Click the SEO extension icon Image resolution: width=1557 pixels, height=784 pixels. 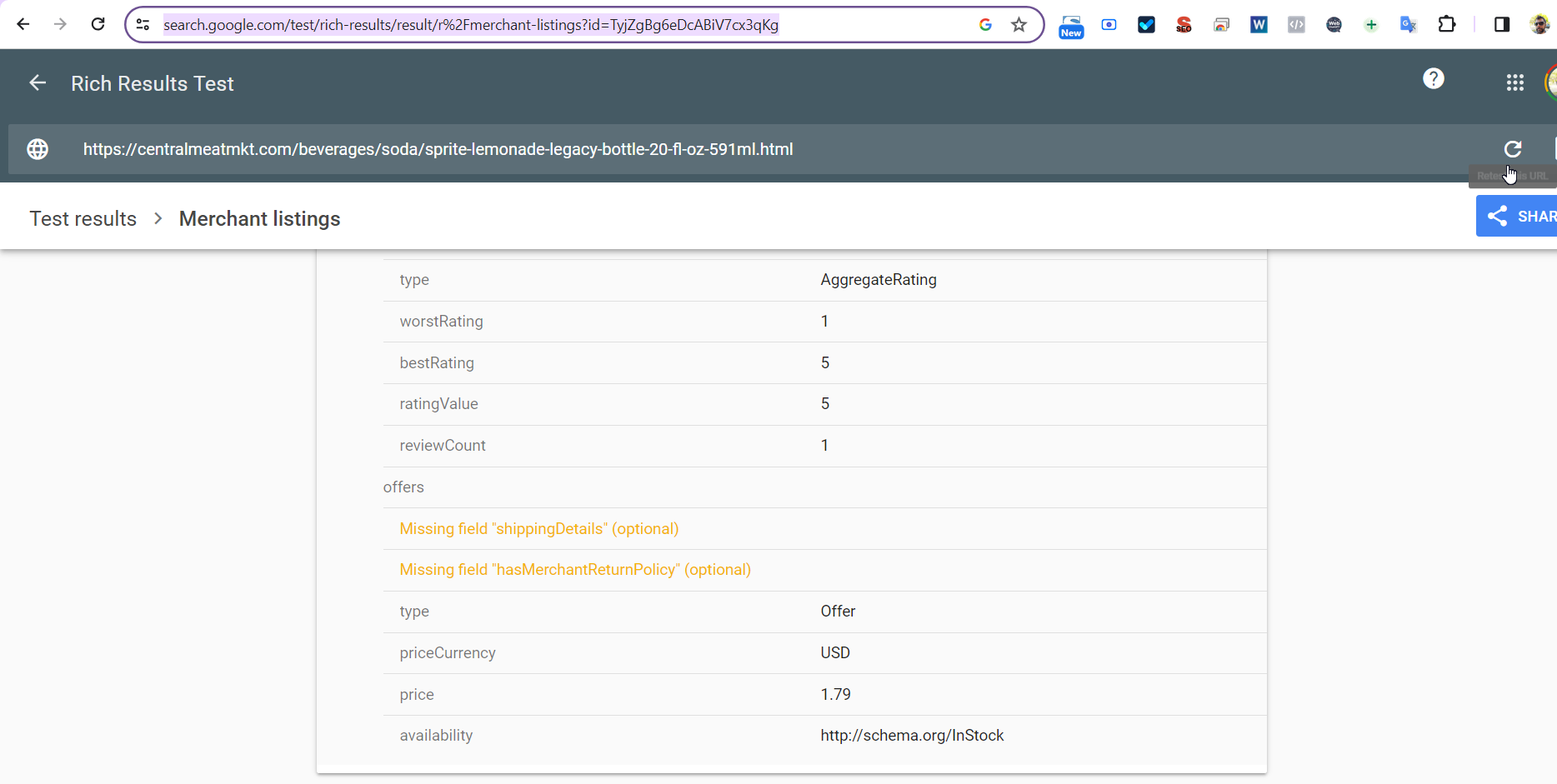[1184, 25]
